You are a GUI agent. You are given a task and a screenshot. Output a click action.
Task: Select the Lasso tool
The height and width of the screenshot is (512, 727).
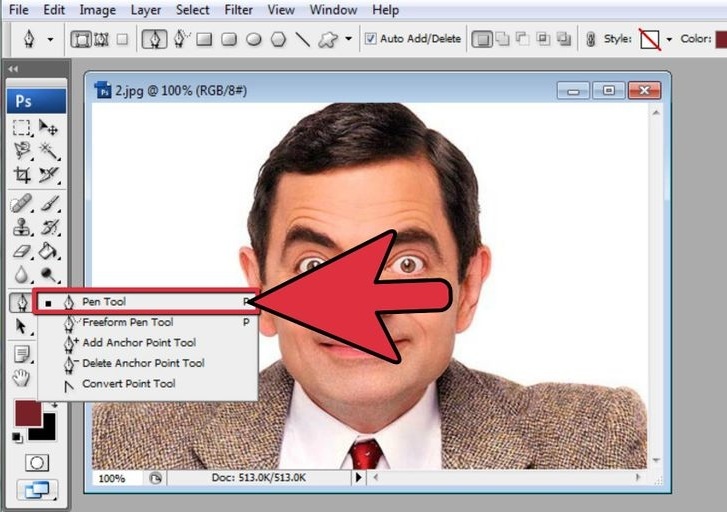click(x=21, y=150)
